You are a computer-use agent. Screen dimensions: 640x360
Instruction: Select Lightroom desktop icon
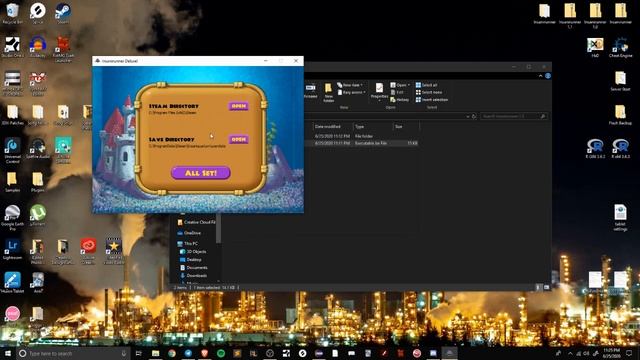[12, 249]
